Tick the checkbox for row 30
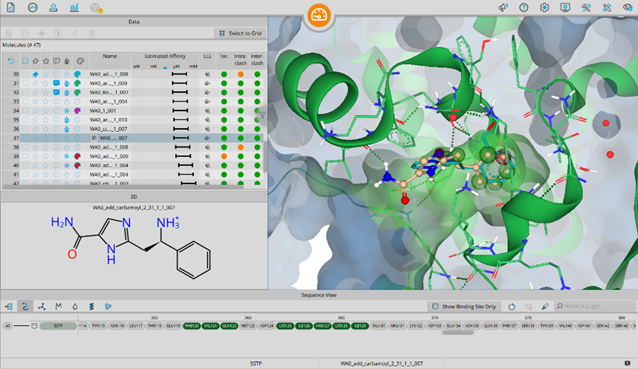The image size is (638, 369). click(x=25, y=74)
